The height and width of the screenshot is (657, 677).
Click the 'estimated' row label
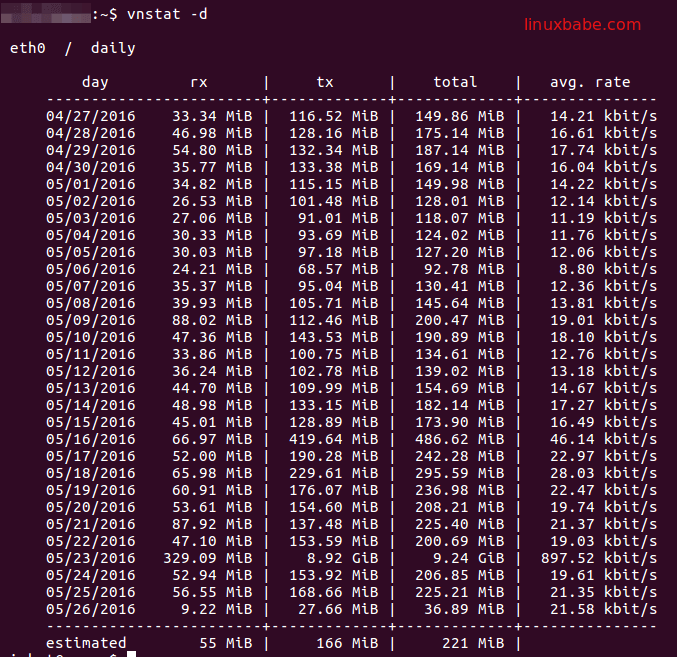point(86,643)
